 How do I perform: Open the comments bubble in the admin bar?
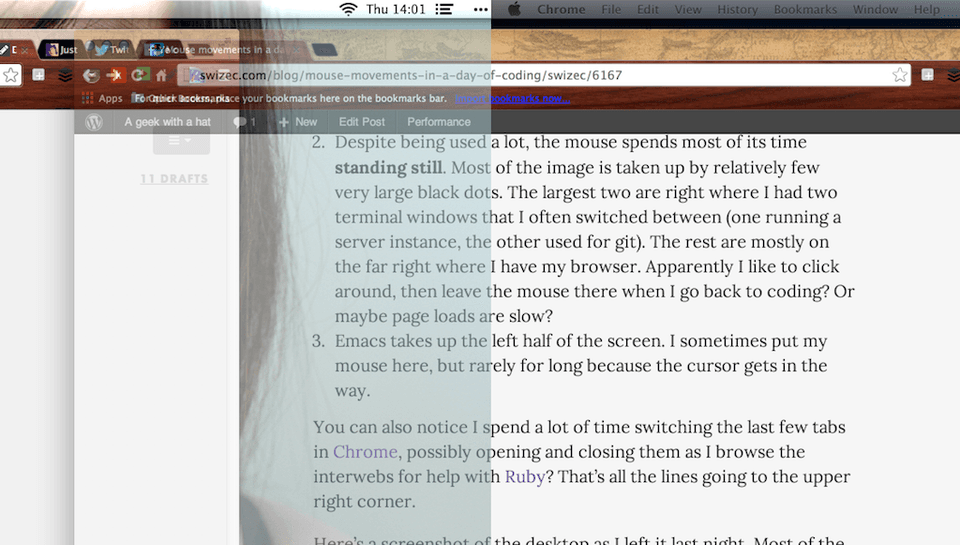click(244, 122)
